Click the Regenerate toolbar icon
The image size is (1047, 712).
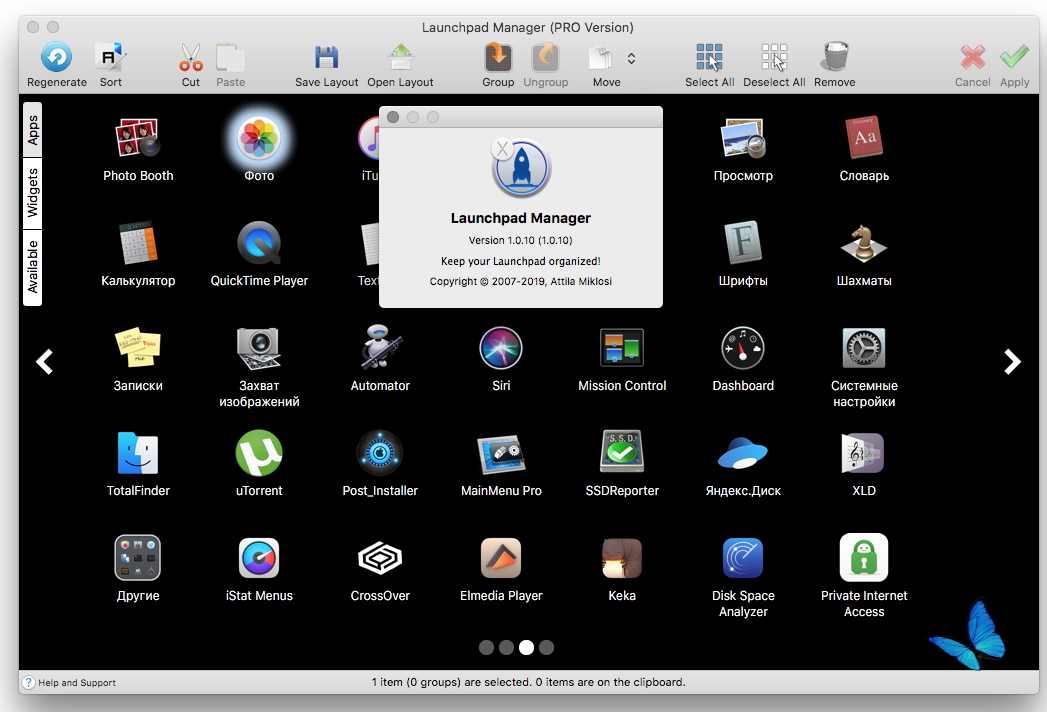57,57
